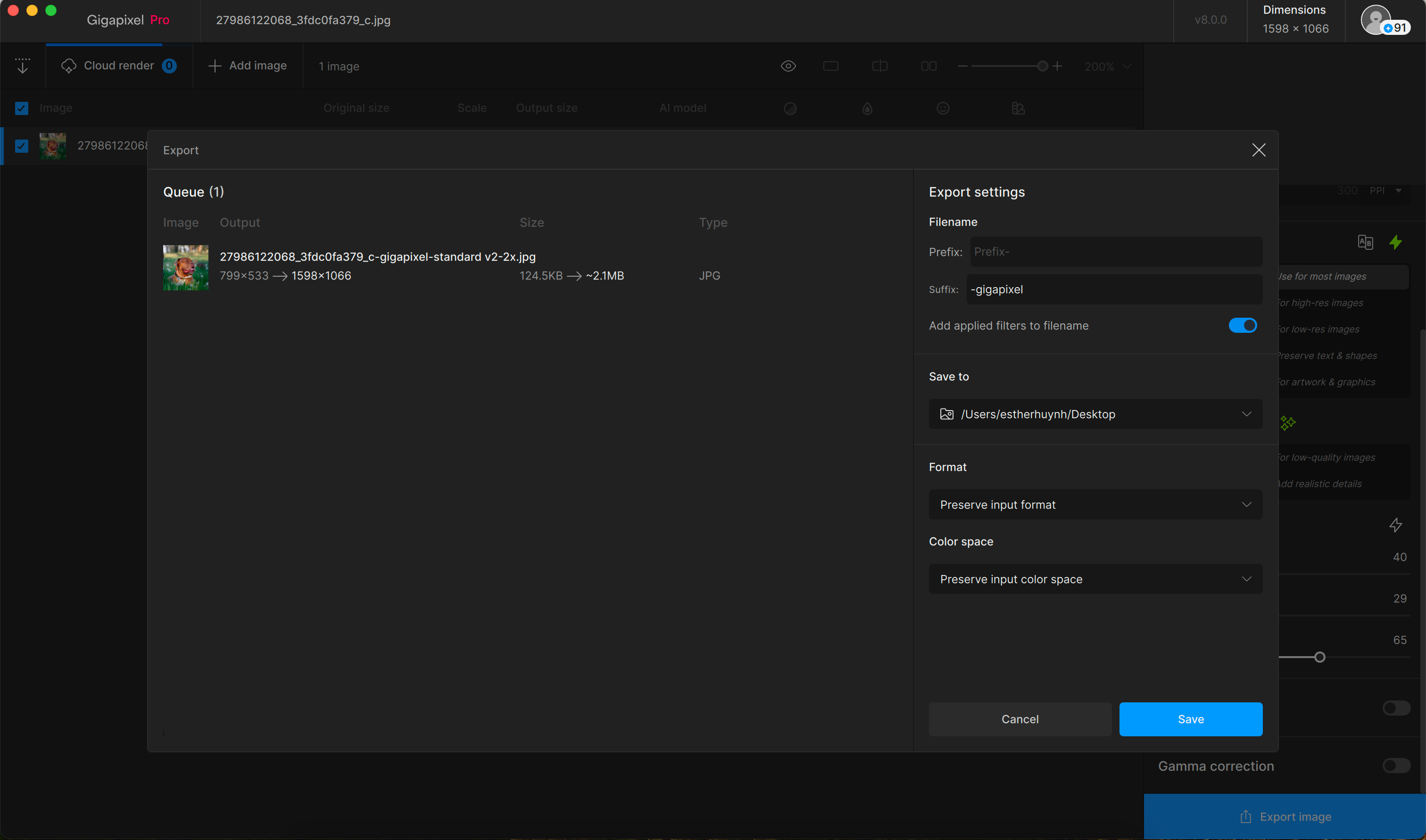The image size is (1426, 840).
Task: Toggle the eye preview icon
Action: click(x=788, y=66)
